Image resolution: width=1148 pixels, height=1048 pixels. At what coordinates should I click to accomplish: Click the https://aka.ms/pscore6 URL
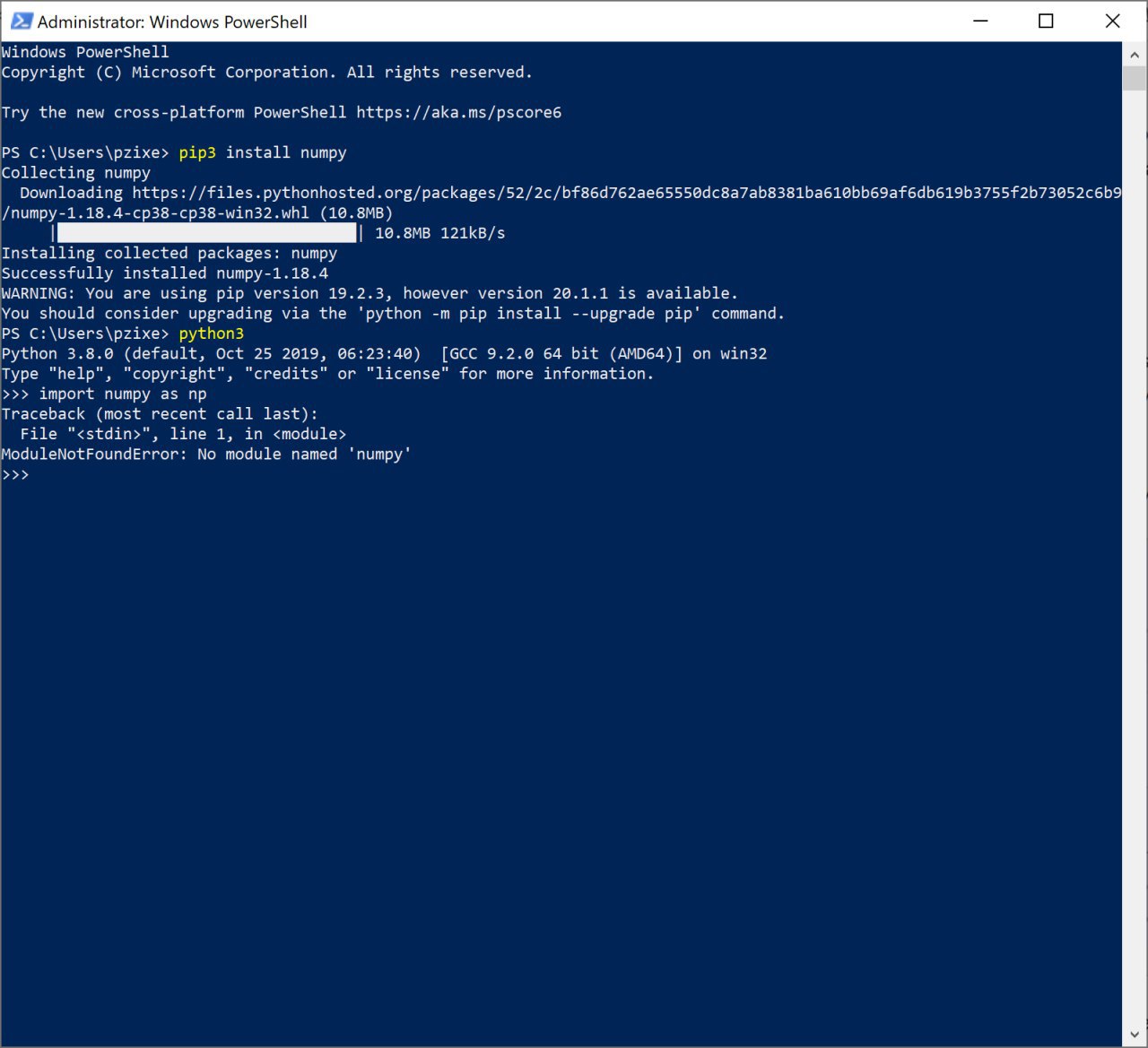click(458, 112)
